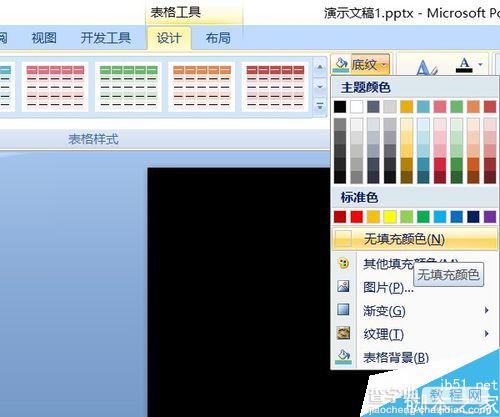This screenshot has width=500, height=417.
Task: Click the 主题颜色 section heading
Action: [x=365, y=87]
